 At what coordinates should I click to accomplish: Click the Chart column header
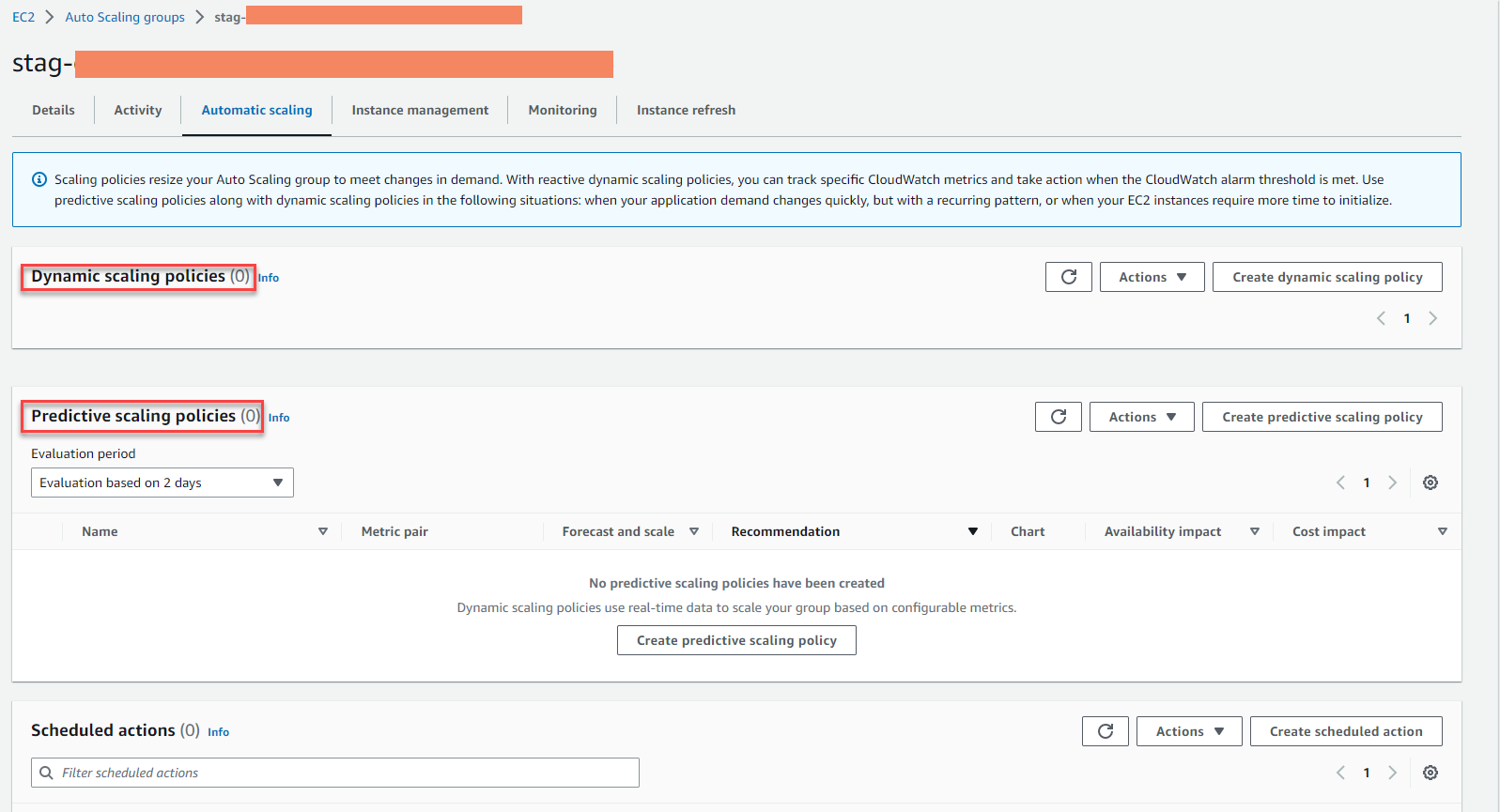coord(1028,531)
